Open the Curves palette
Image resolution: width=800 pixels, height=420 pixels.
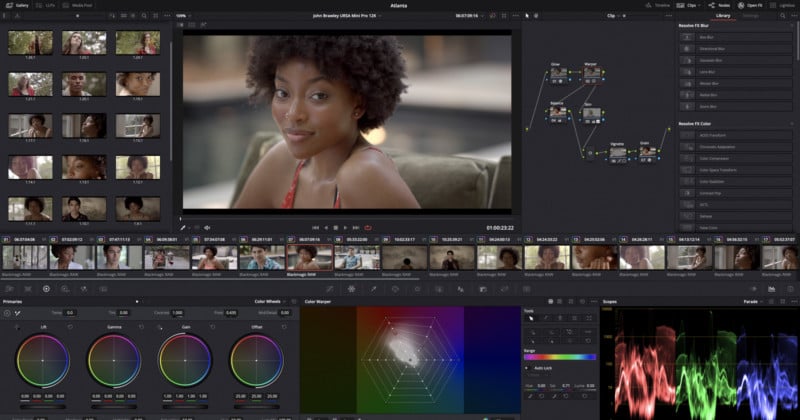point(330,289)
